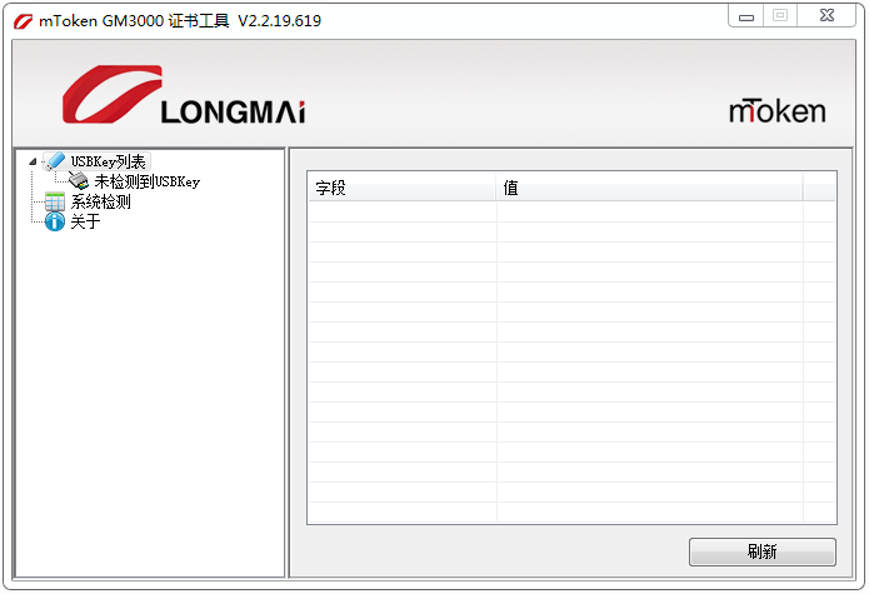Click the blue info icon for 关于
Image resolution: width=870 pixels, height=595 pixels.
55,221
